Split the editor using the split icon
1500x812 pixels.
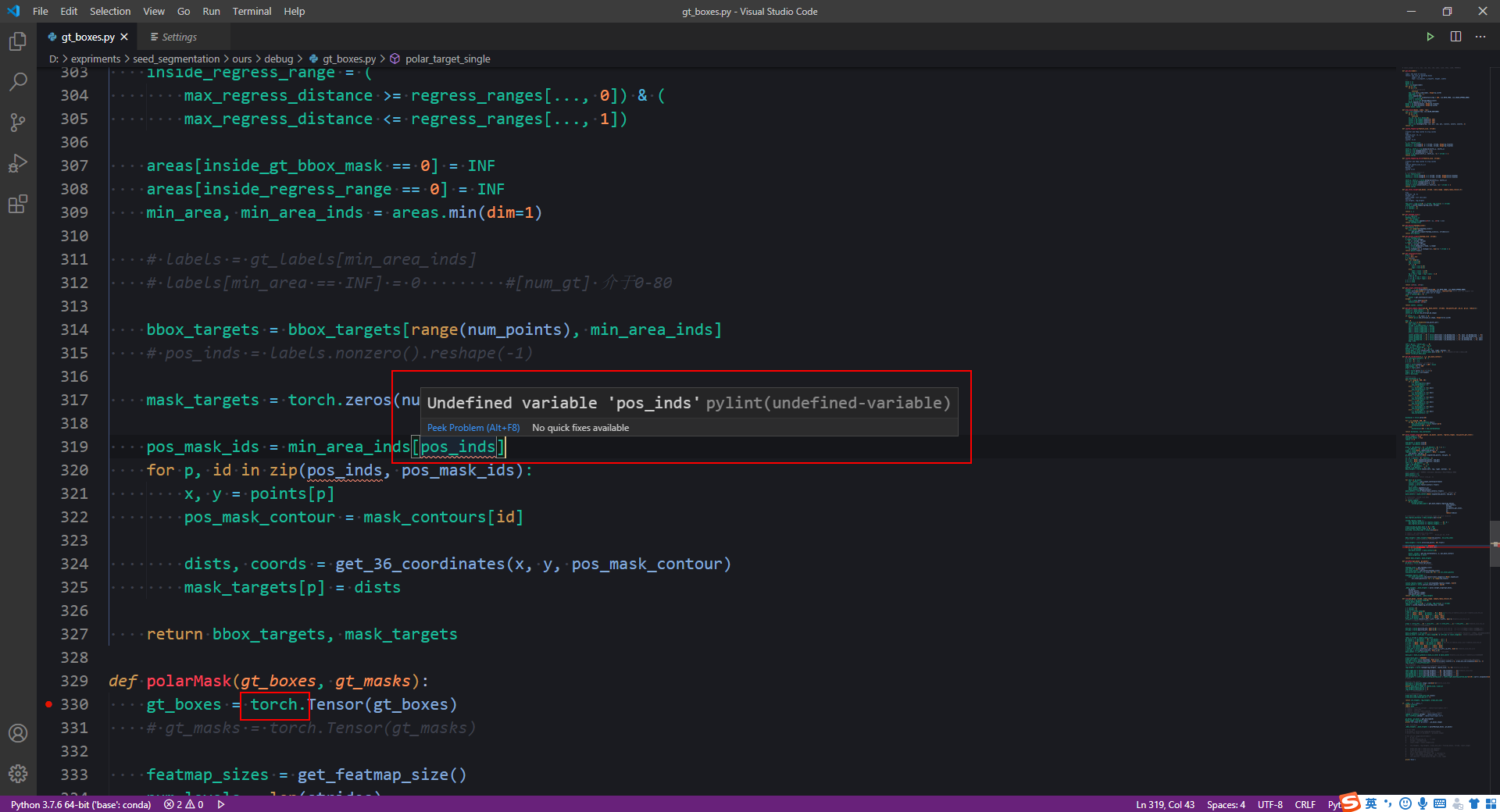1455,36
